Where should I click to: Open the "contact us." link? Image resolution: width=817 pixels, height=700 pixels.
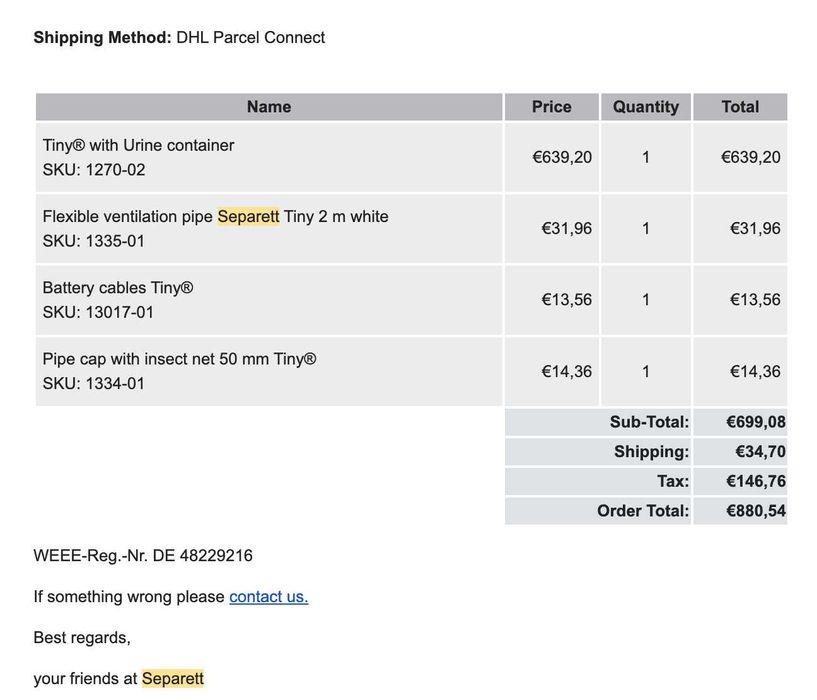[268, 597]
